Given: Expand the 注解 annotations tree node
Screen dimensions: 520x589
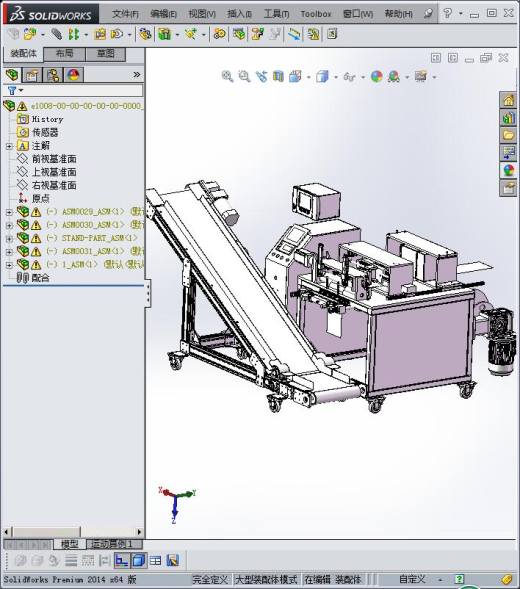Looking at the screenshot, I should click(9, 146).
